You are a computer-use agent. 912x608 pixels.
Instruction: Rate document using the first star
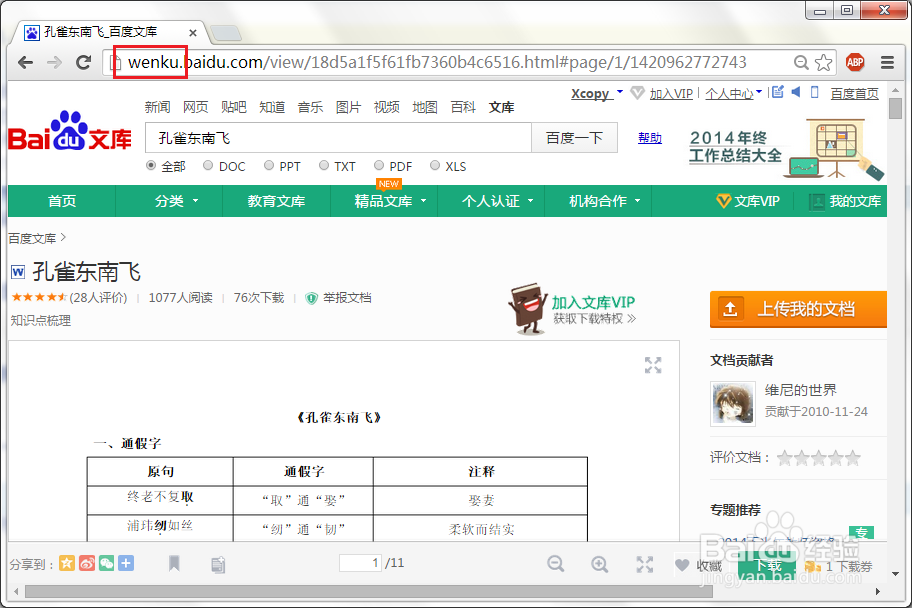785,458
